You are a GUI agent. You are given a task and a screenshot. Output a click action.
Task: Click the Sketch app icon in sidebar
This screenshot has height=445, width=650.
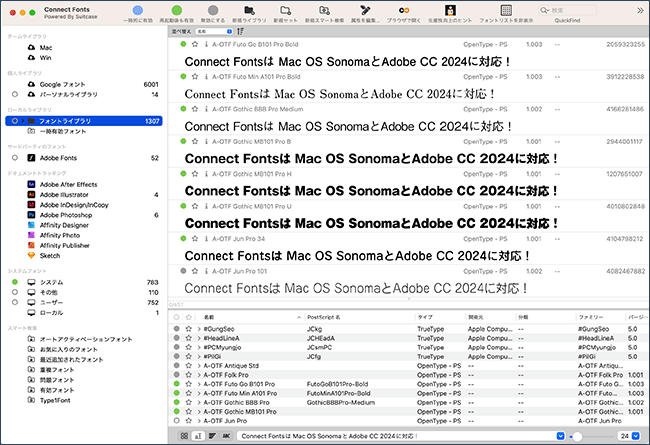tap(31, 255)
